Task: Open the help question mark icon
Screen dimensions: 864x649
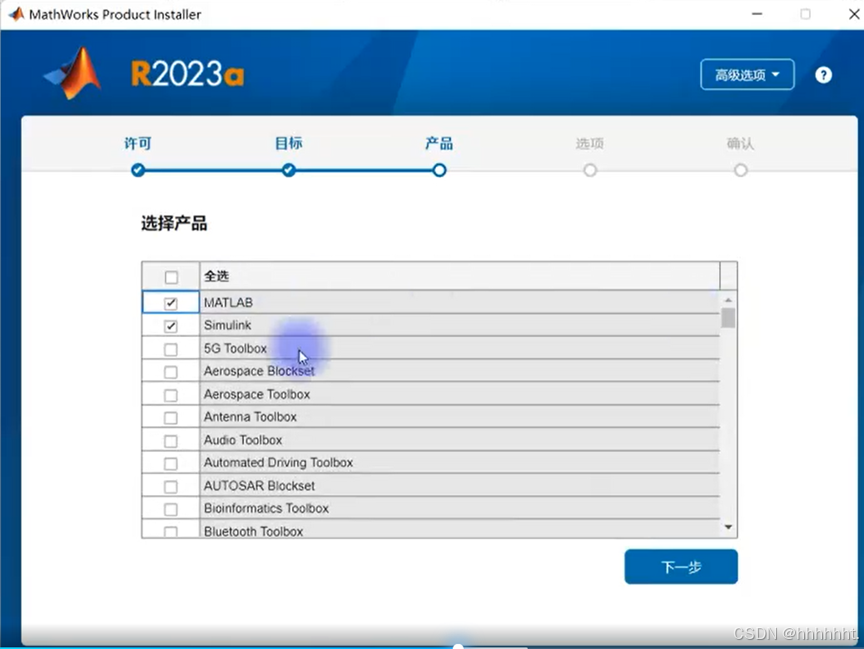Action: click(x=823, y=75)
